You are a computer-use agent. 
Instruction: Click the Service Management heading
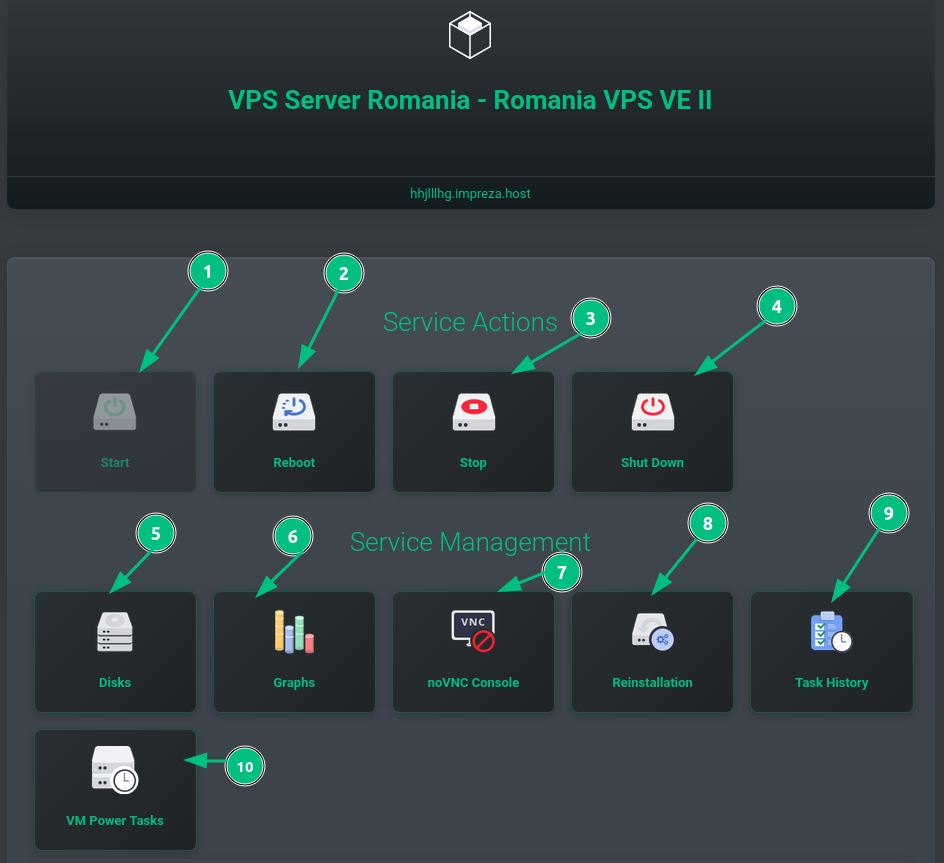click(x=470, y=541)
